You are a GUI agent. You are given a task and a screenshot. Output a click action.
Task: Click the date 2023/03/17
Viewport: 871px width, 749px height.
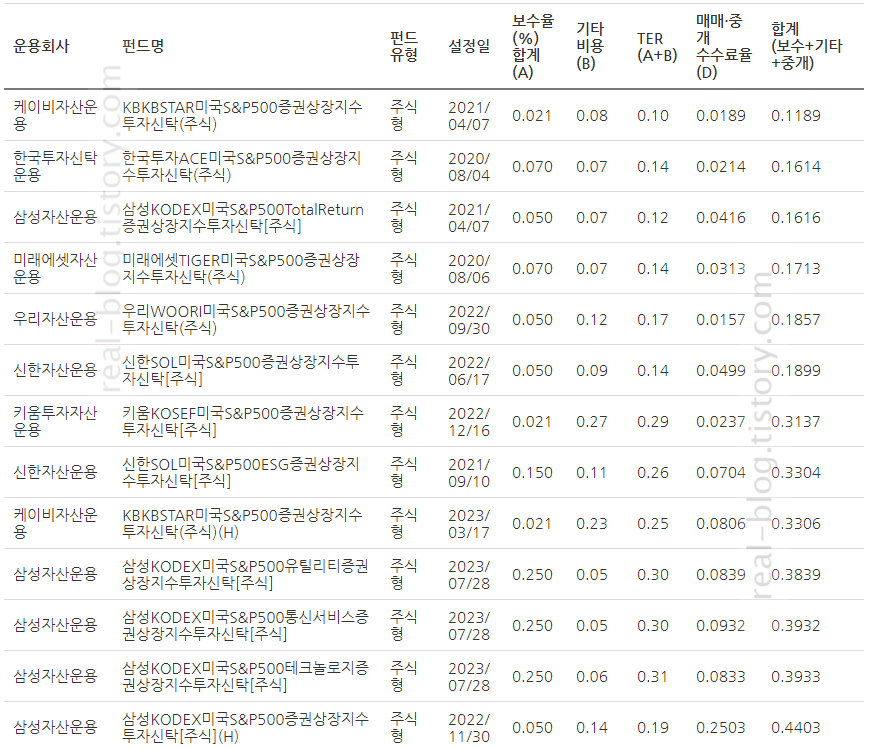click(469, 524)
